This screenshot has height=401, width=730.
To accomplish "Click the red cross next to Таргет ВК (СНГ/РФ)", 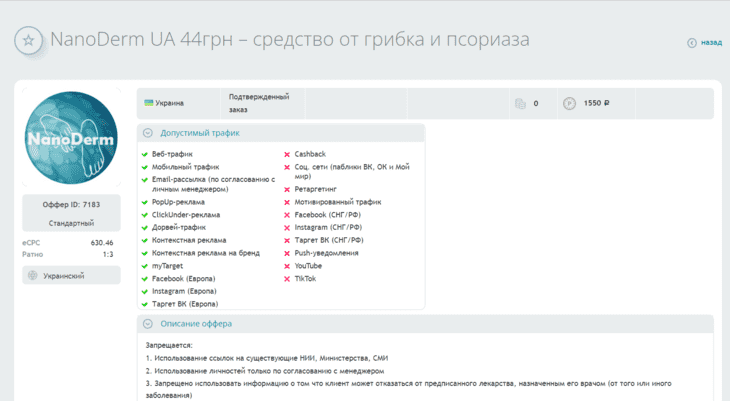I will coord(287,240).
